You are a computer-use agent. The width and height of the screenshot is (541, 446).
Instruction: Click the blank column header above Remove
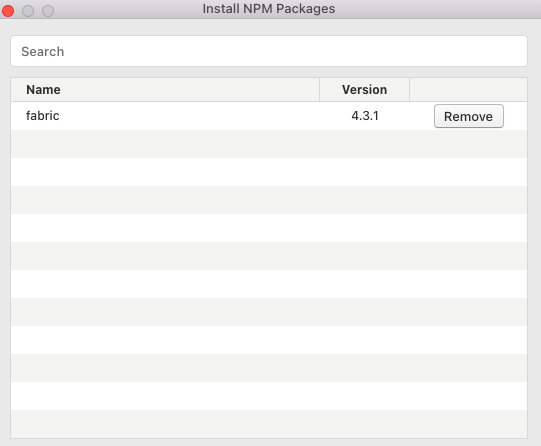click(468, 90)
